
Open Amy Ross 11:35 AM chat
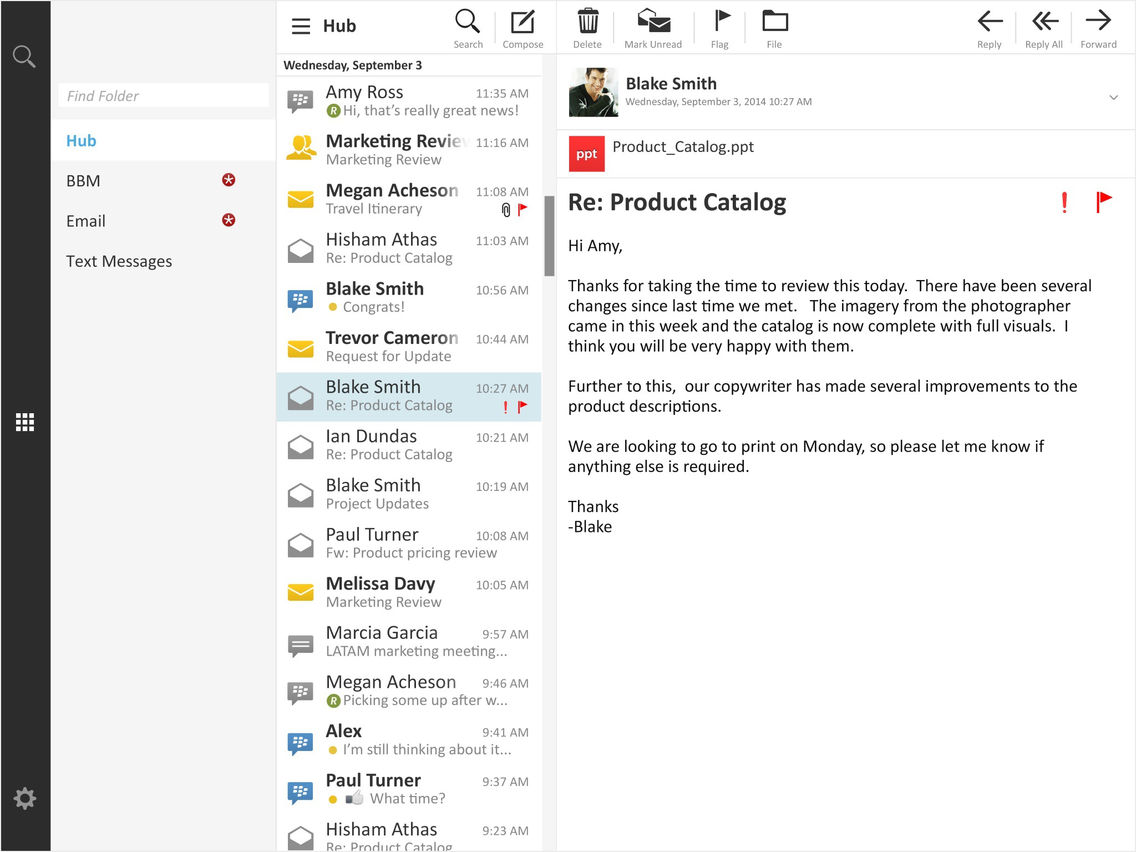point(409,101)
